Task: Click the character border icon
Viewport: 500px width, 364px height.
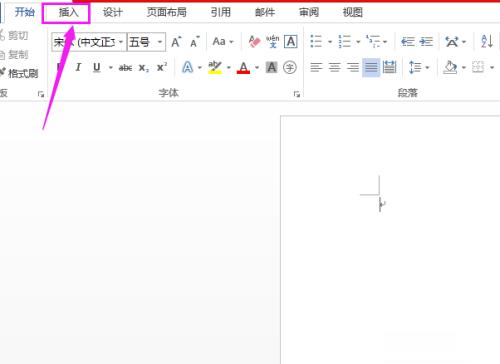Action: coord(291,42)
